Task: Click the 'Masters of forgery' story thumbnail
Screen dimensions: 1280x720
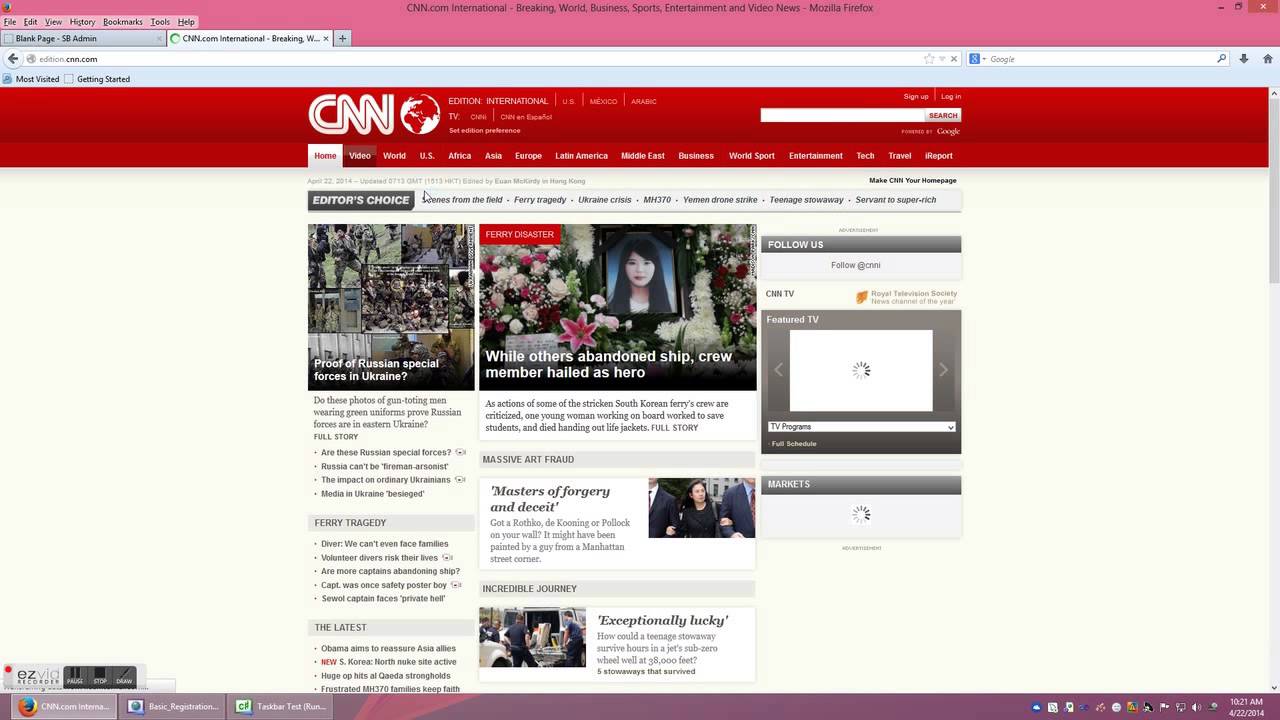Action: tap(702, 508)
